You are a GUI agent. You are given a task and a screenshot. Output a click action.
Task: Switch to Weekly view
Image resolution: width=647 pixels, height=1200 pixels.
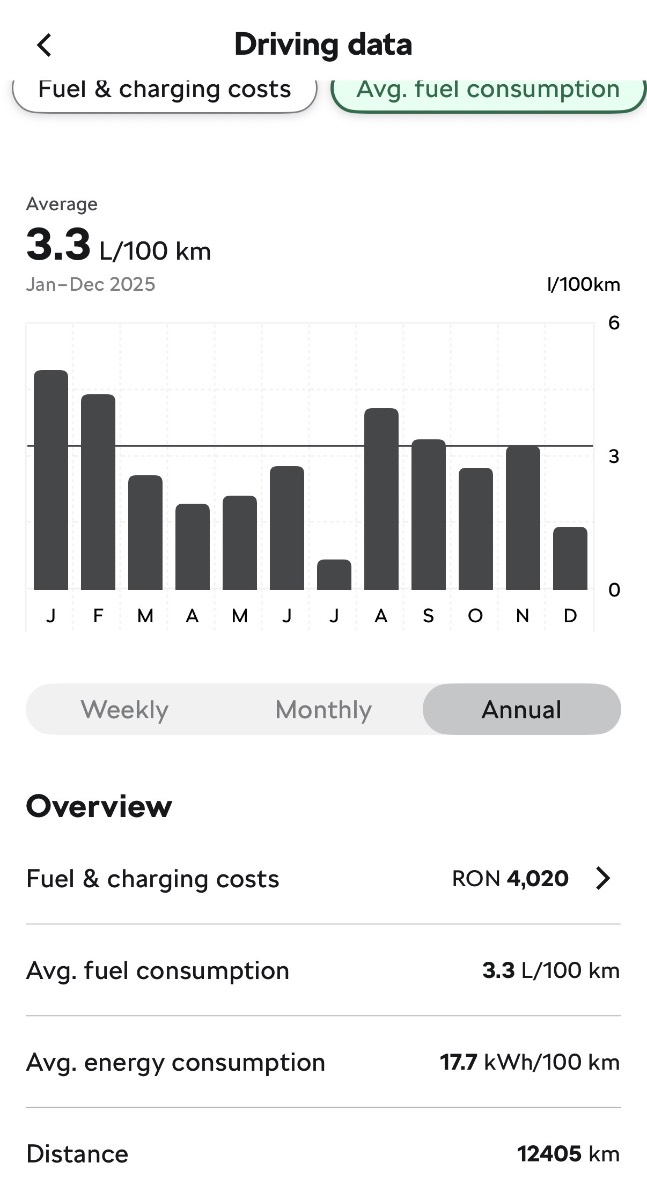(x=124, y=710)
